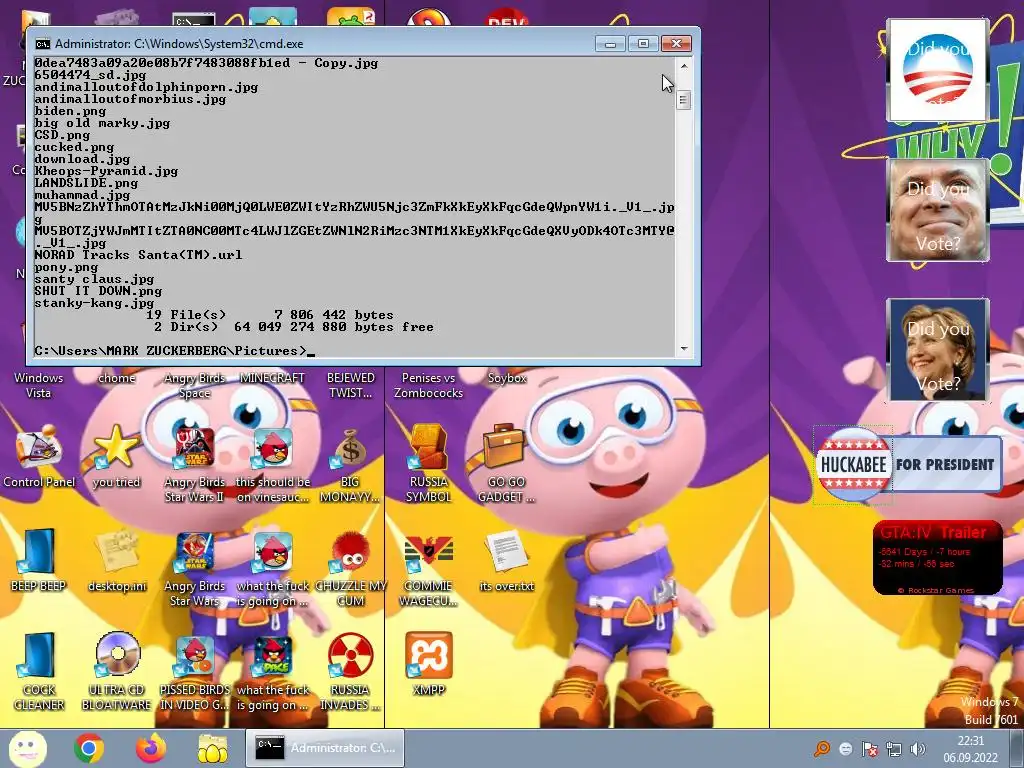
Task: Open the cmd.exe title bar system menu icon
Action: pyautogui.click(x=42, y=44)
